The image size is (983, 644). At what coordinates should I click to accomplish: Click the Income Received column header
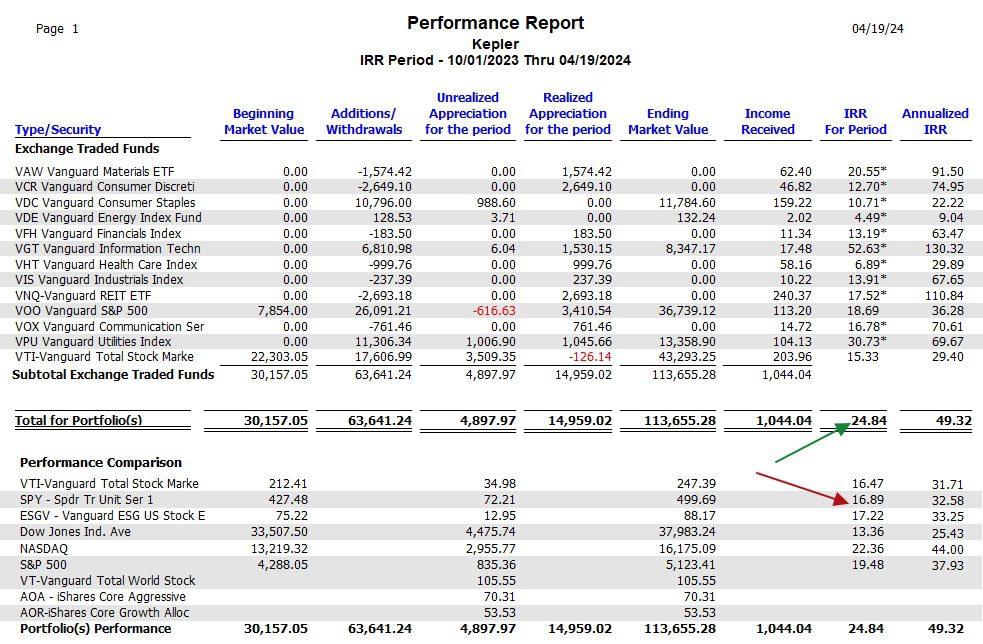click(767, 122)
